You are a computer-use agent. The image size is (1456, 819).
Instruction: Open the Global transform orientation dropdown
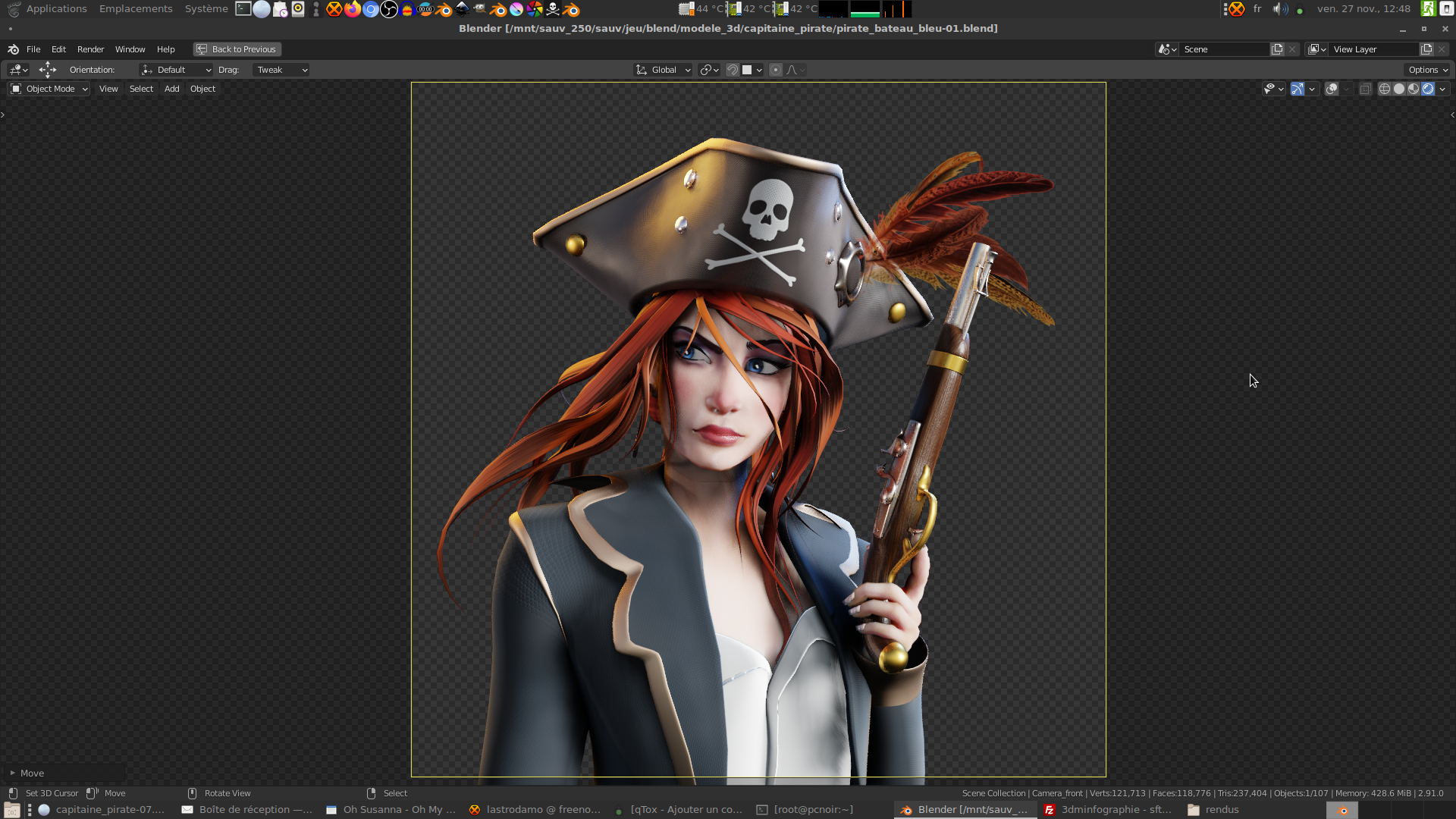[663, 70]
